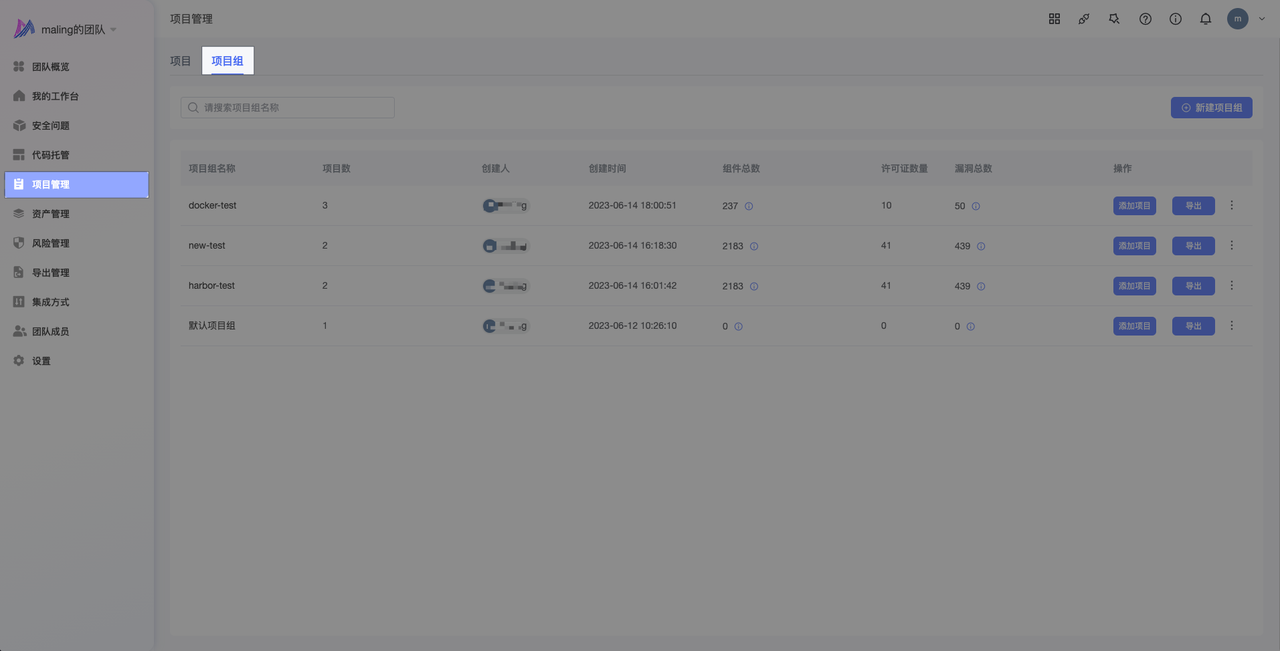The image size is (1280, 651).
Task: Click 导出 for the 默认项目组 row
Action: click(1193, 326)
